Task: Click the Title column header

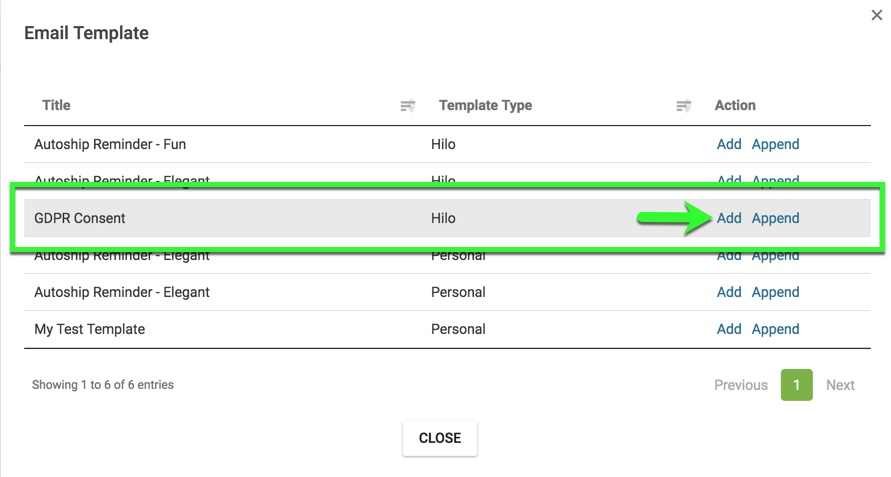Action: (56, 105)
